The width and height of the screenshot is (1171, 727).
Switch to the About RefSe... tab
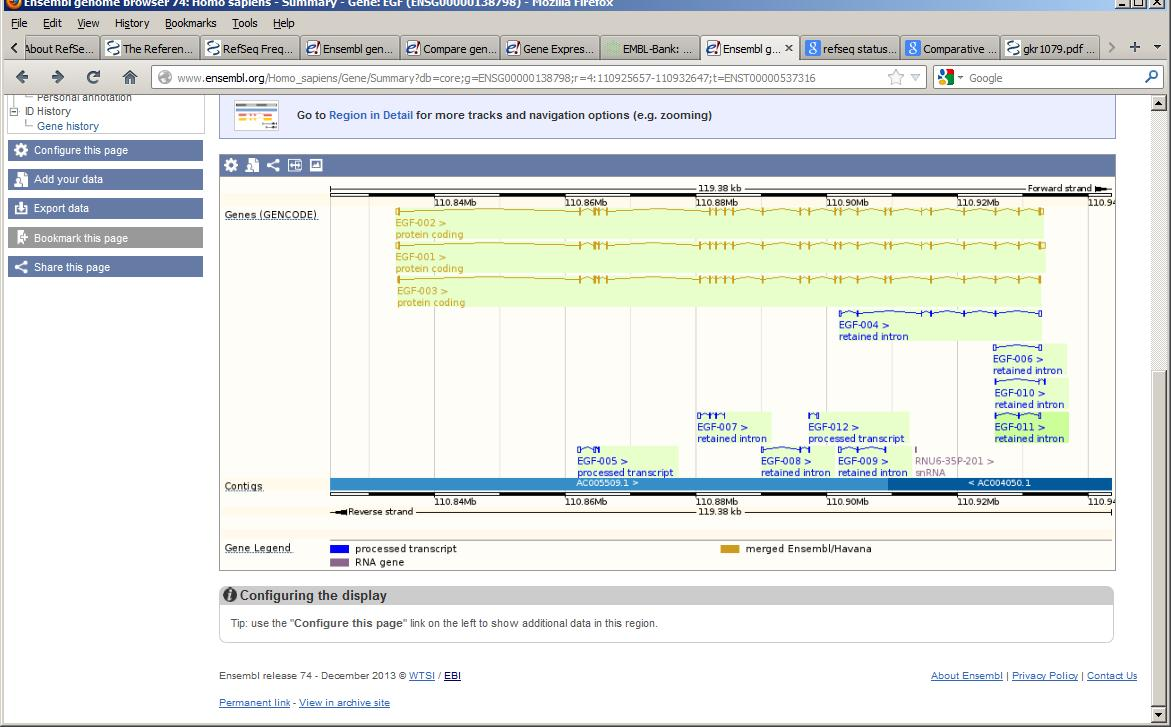(62, 48)
